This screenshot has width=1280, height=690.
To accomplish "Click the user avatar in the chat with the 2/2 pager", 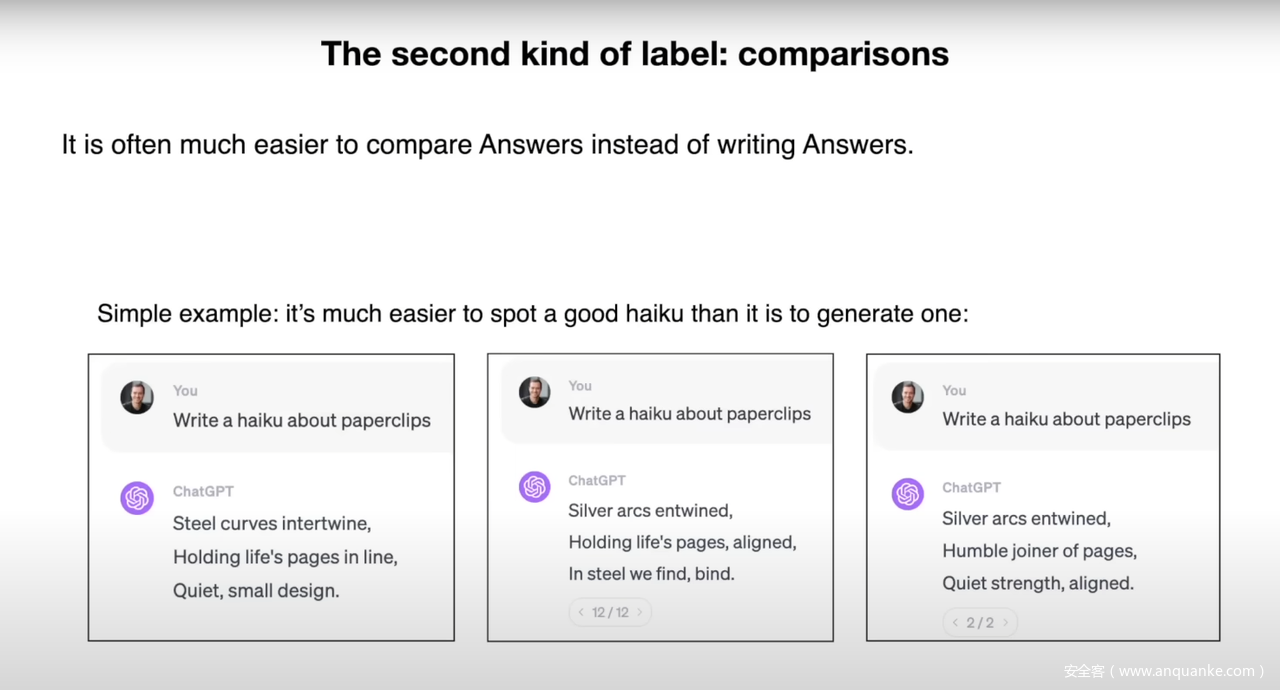I will (908, 397).
